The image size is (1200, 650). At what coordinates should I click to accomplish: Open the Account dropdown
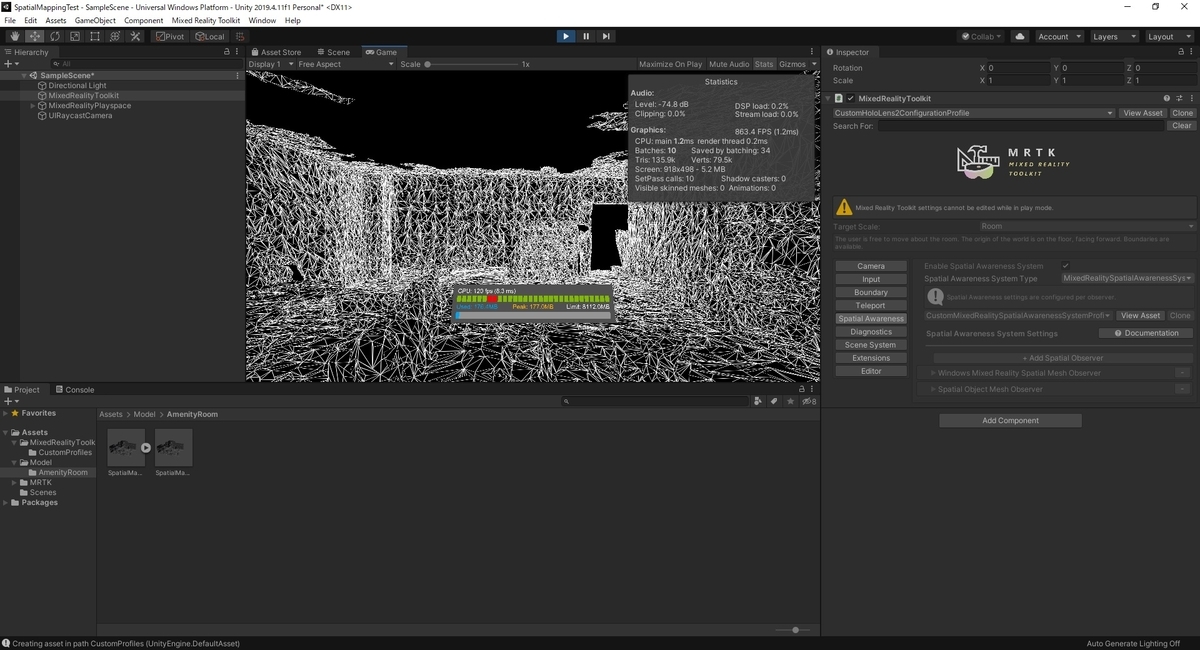click(1059, 36)
